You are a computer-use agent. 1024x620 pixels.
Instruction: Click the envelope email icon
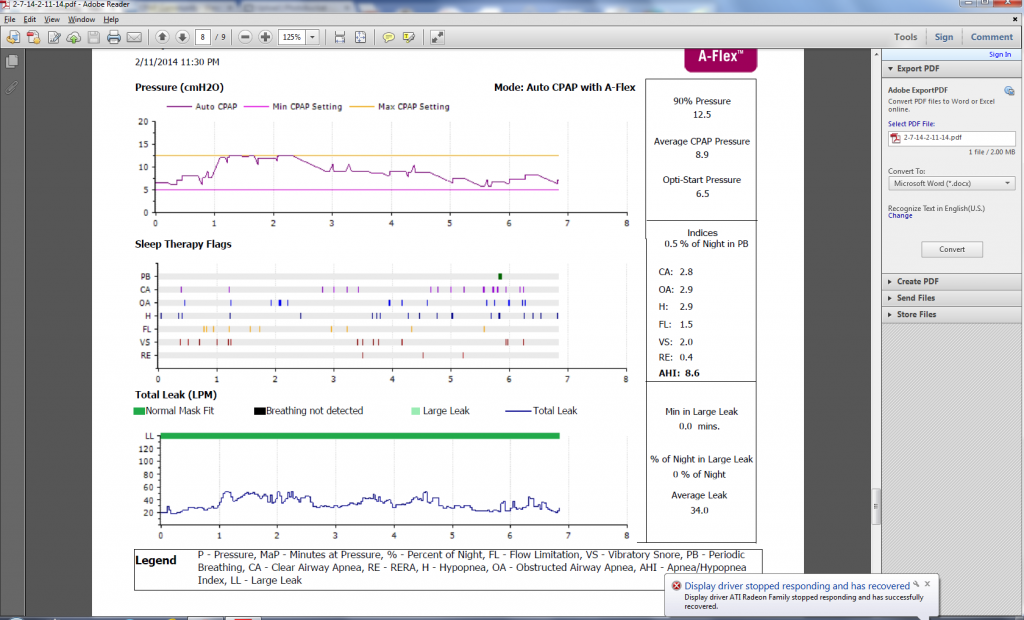(134, 37)
